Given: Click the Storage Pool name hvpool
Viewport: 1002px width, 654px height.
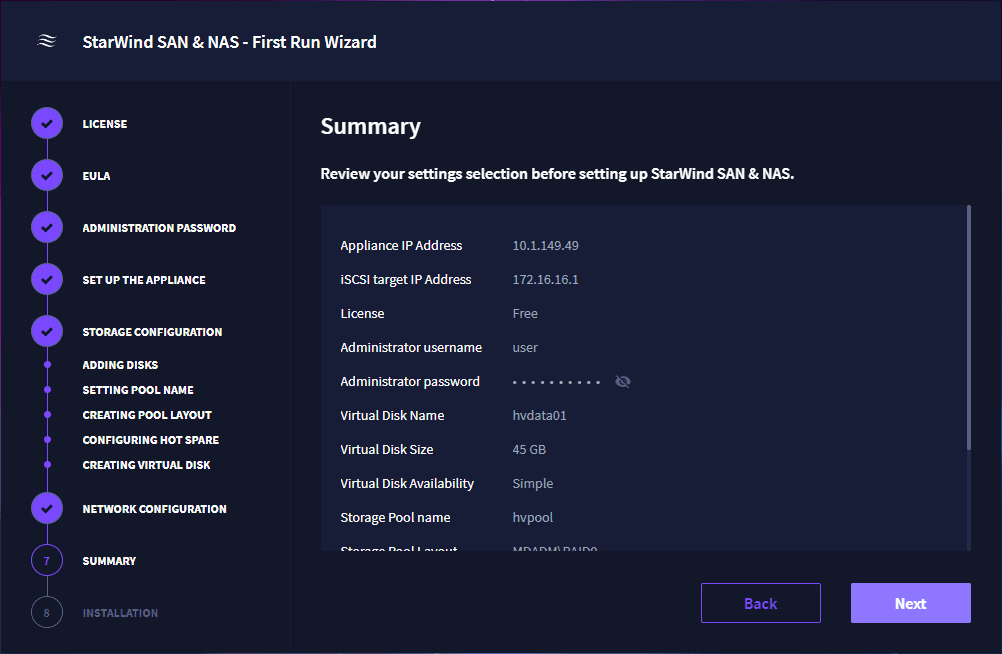Looking at the screenshot, I should coord(532,517).
